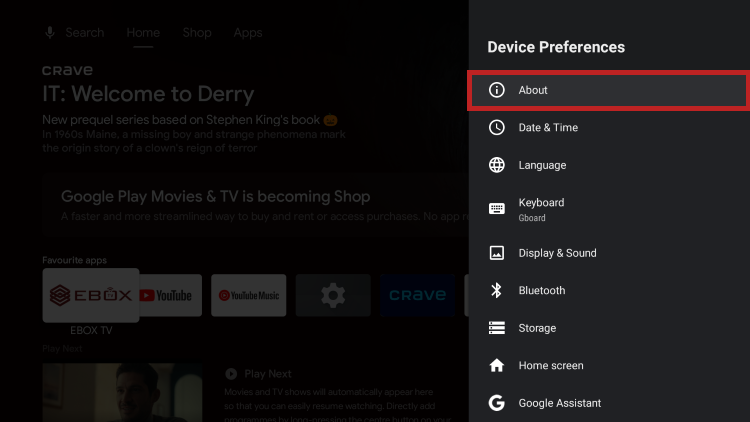Select the Date & Time clock icon
Image resolution: width=750 pixels, height=422 pixels.
click(496, 128)
